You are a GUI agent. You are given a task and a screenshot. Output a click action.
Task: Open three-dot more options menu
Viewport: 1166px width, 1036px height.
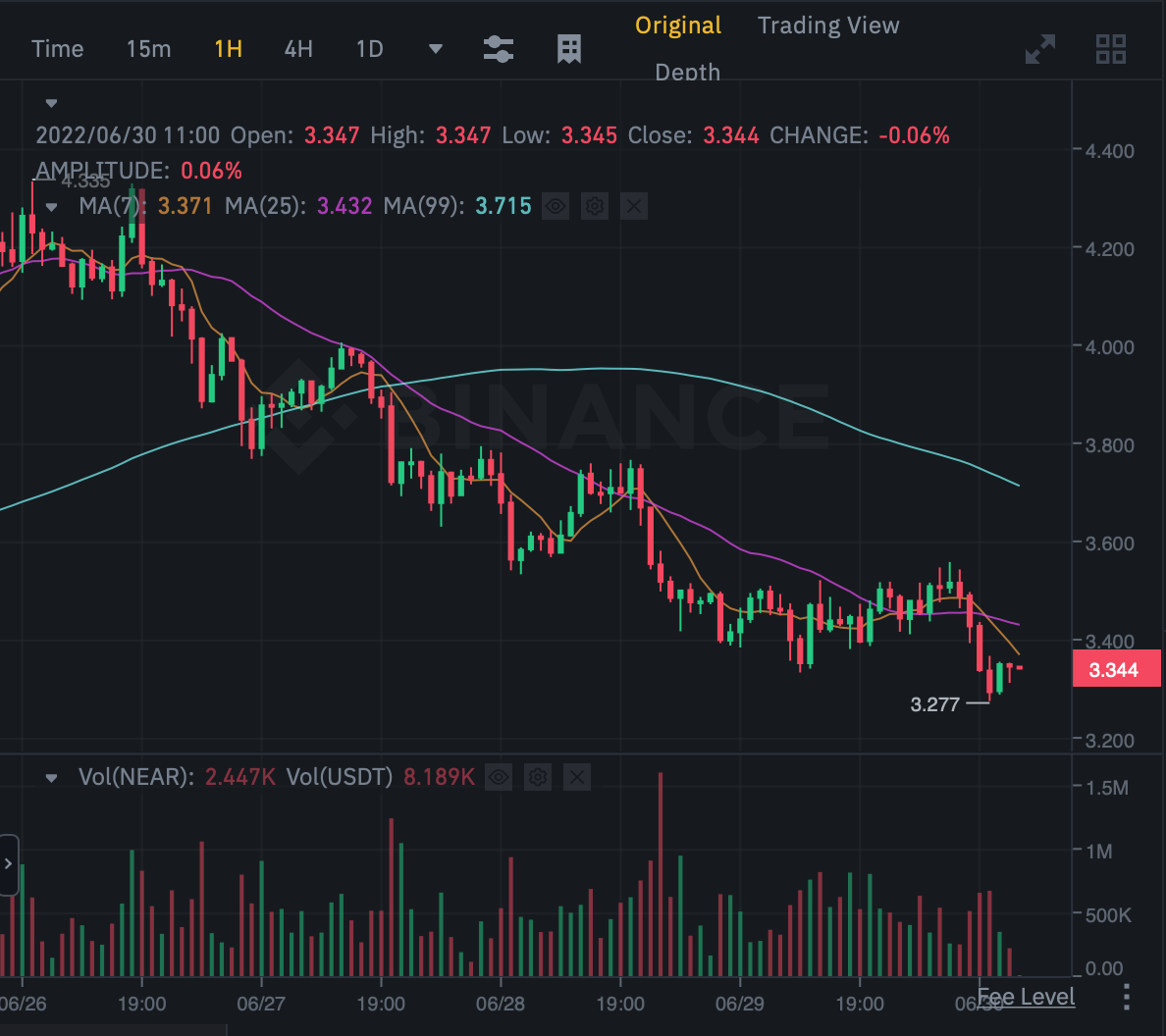coord(1126,997)
